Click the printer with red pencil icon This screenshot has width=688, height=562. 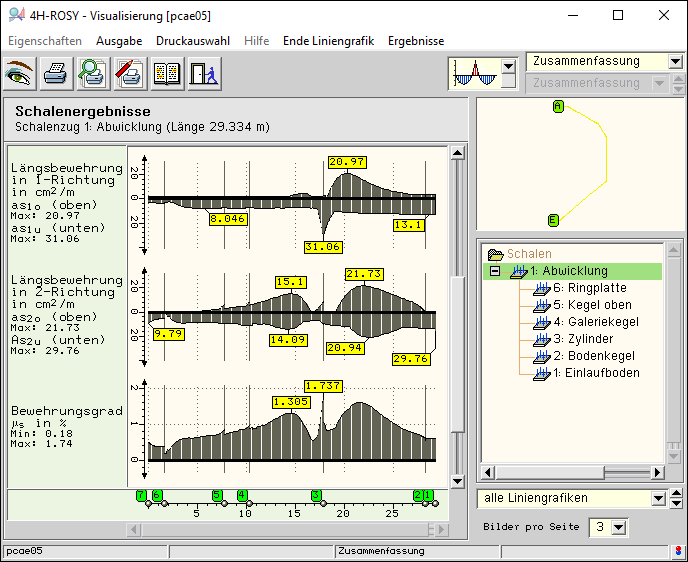pyautogui.click(x=129, y=73)
